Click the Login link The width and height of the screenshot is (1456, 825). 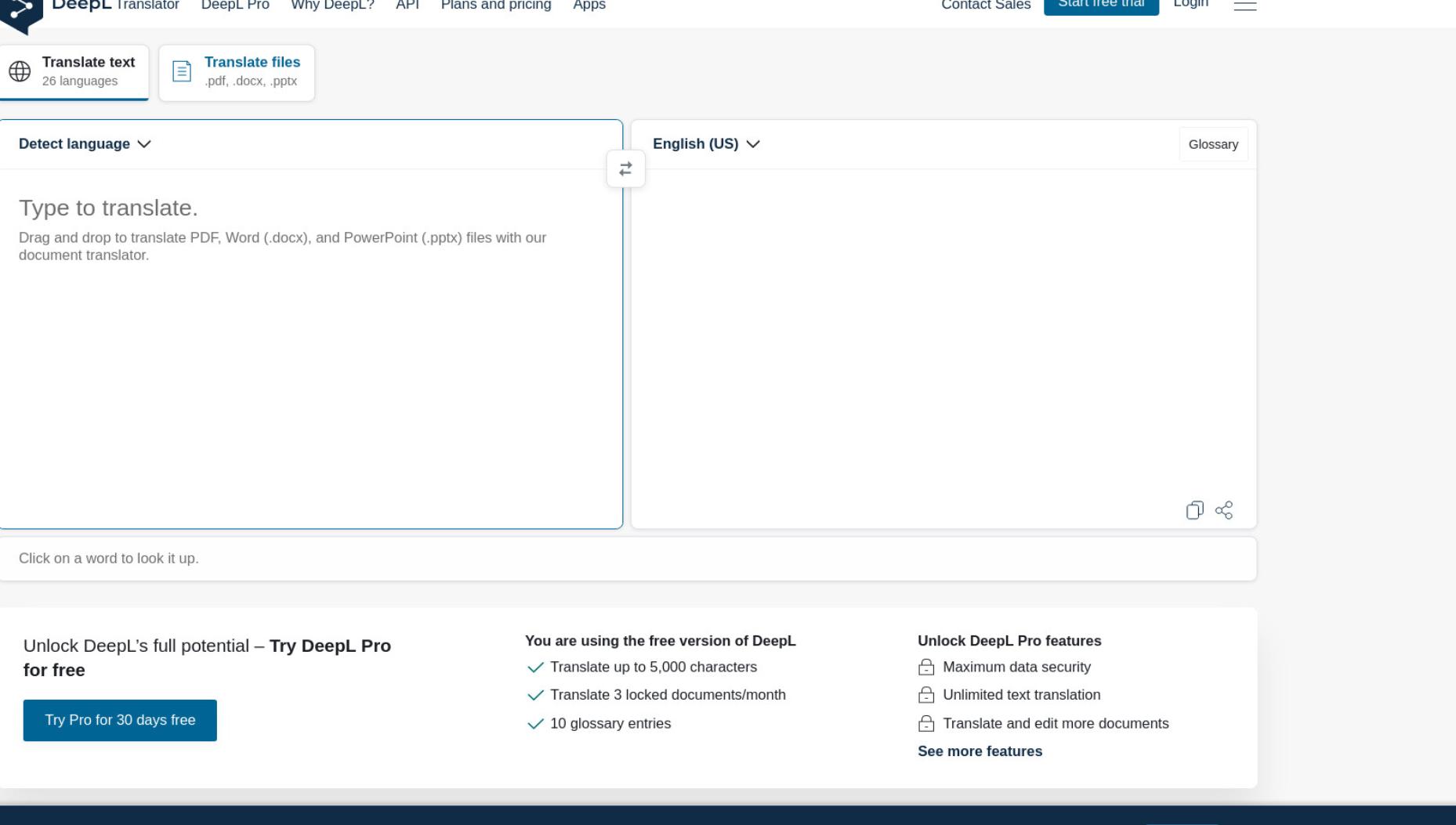(1190, 5)
